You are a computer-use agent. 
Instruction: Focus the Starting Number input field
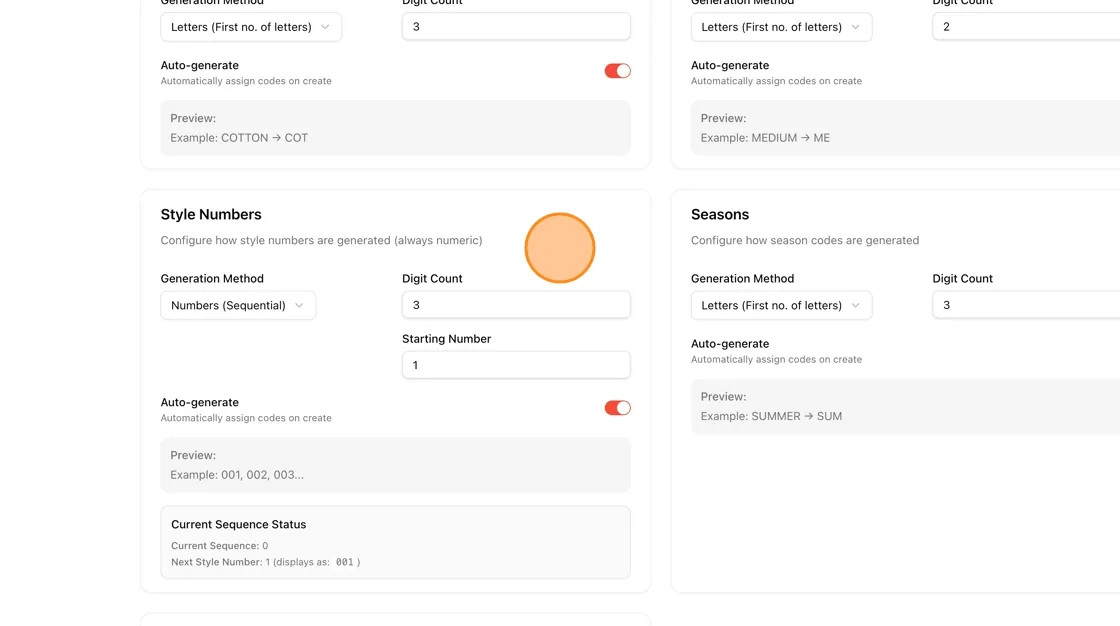click(516, 365)
